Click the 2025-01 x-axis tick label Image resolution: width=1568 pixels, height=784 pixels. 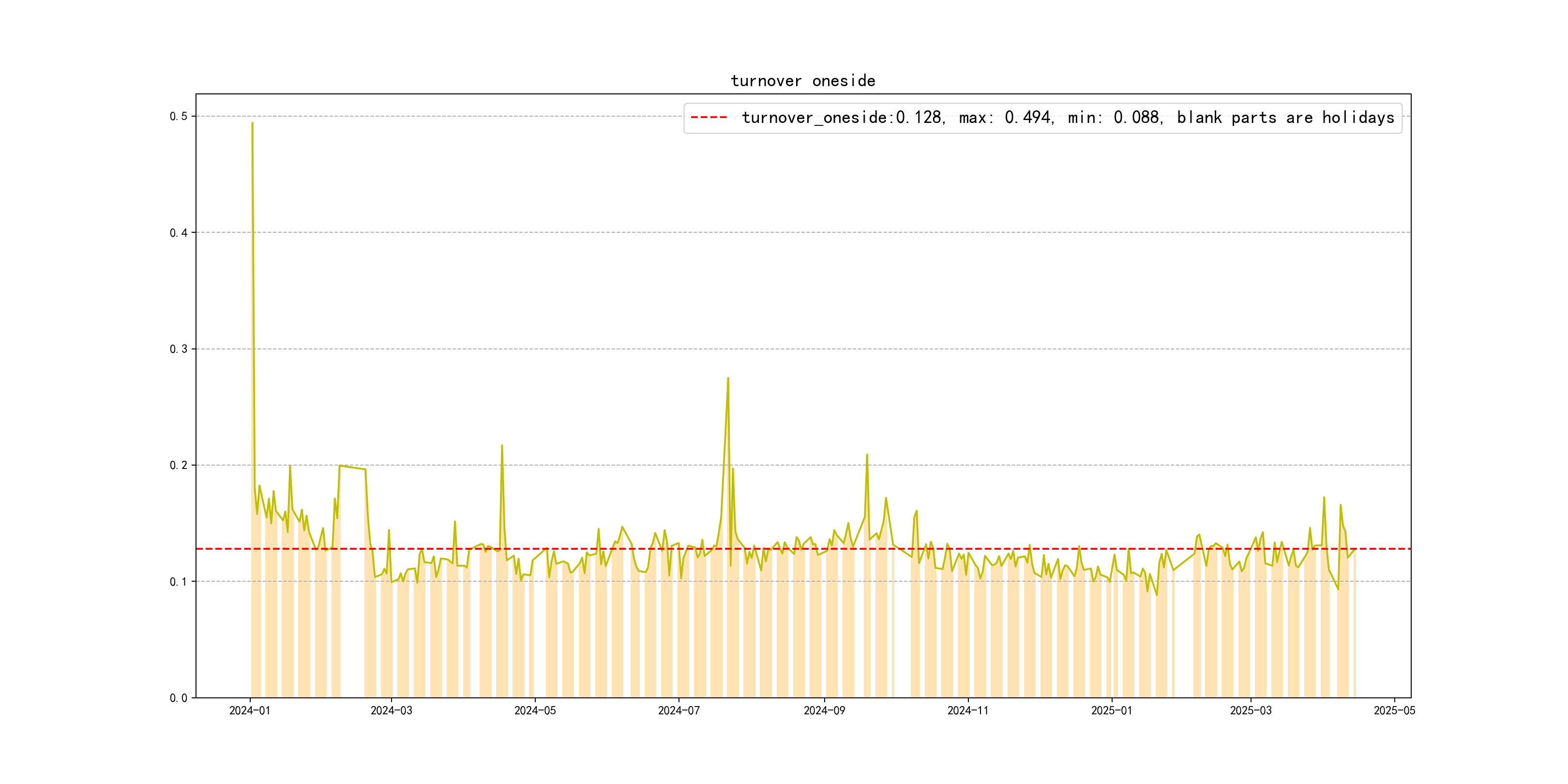pyautogui.click(x=1112, y=710)
